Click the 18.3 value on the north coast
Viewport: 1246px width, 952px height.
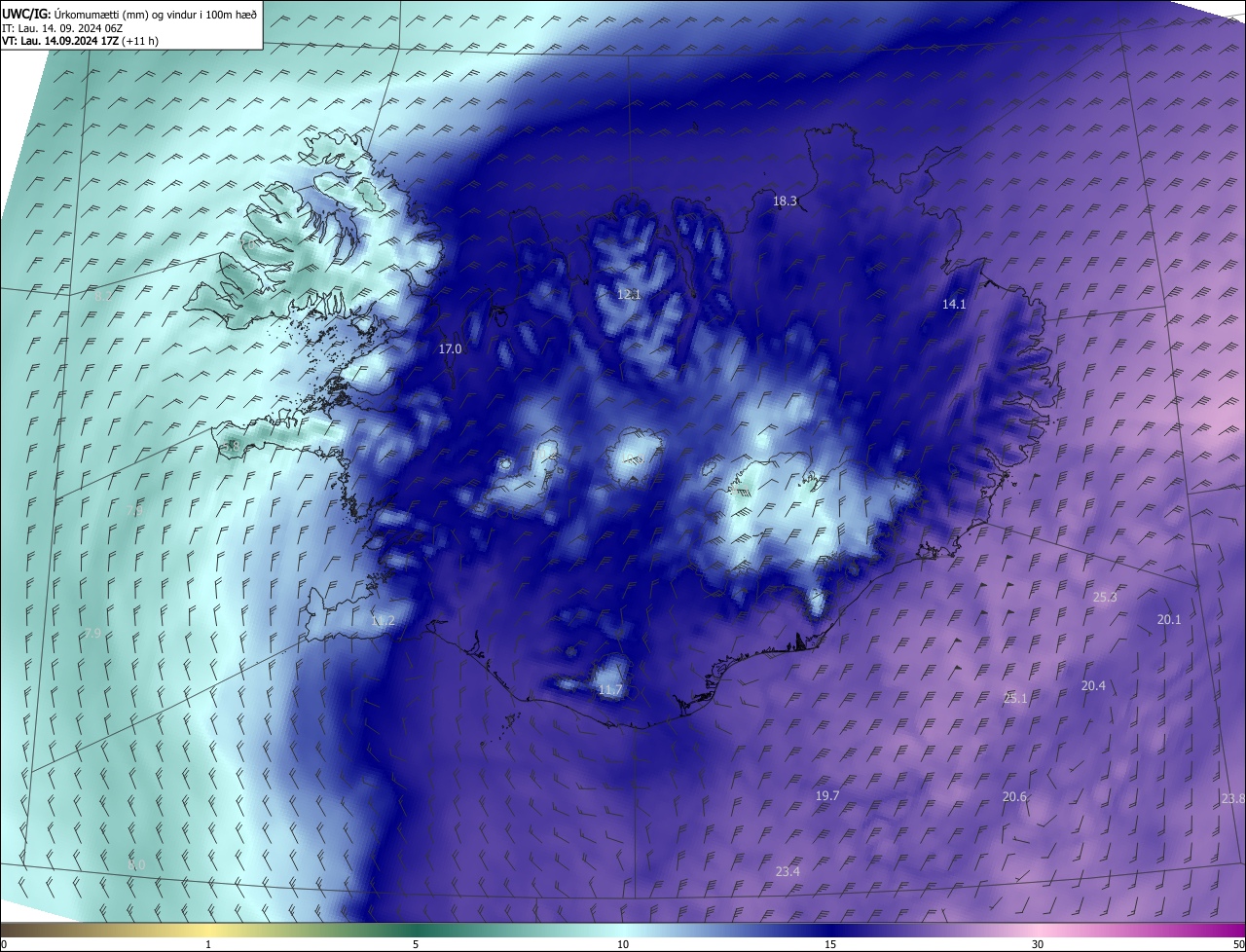785,201
